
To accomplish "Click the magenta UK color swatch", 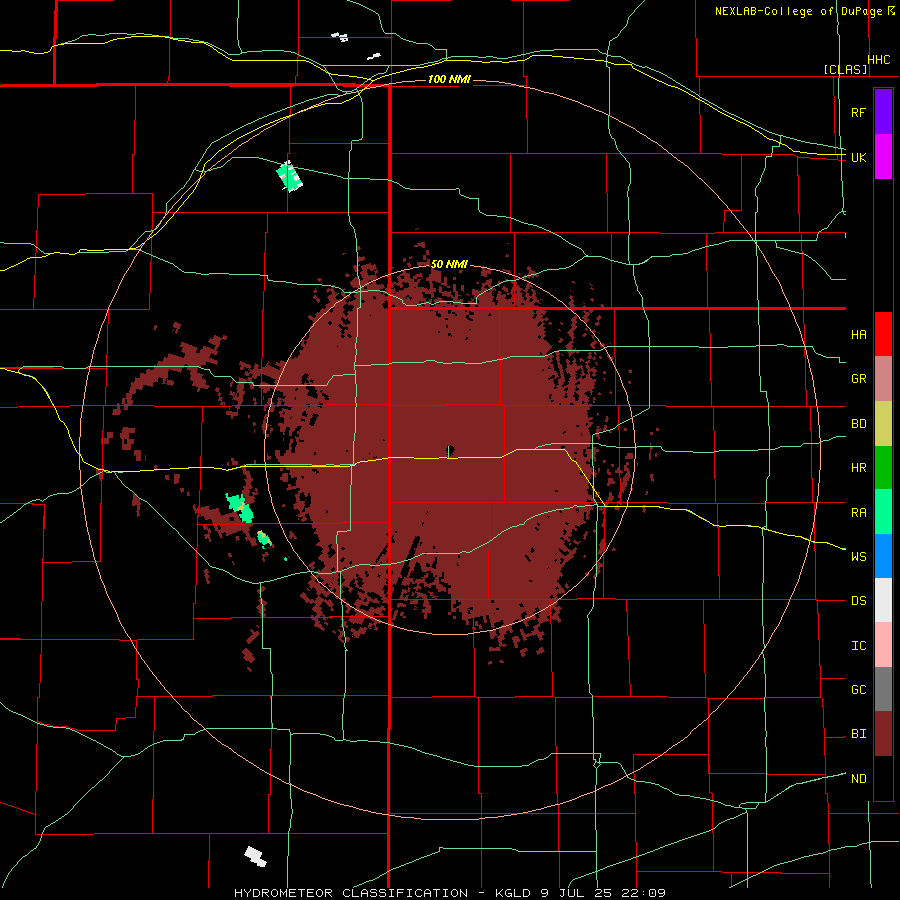I will coord(883,157).
